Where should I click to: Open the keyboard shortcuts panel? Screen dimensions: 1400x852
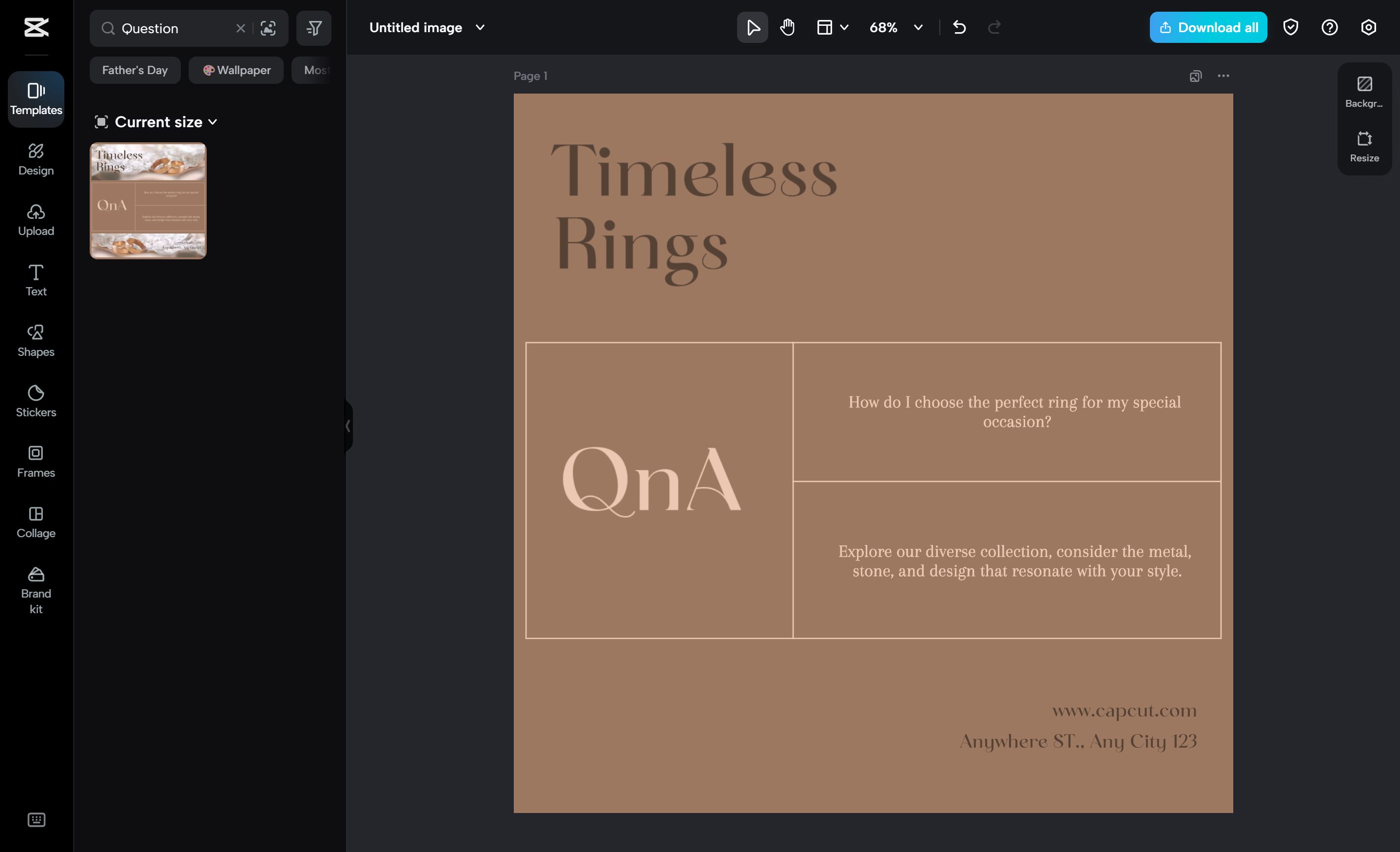(x=36, y=820)
